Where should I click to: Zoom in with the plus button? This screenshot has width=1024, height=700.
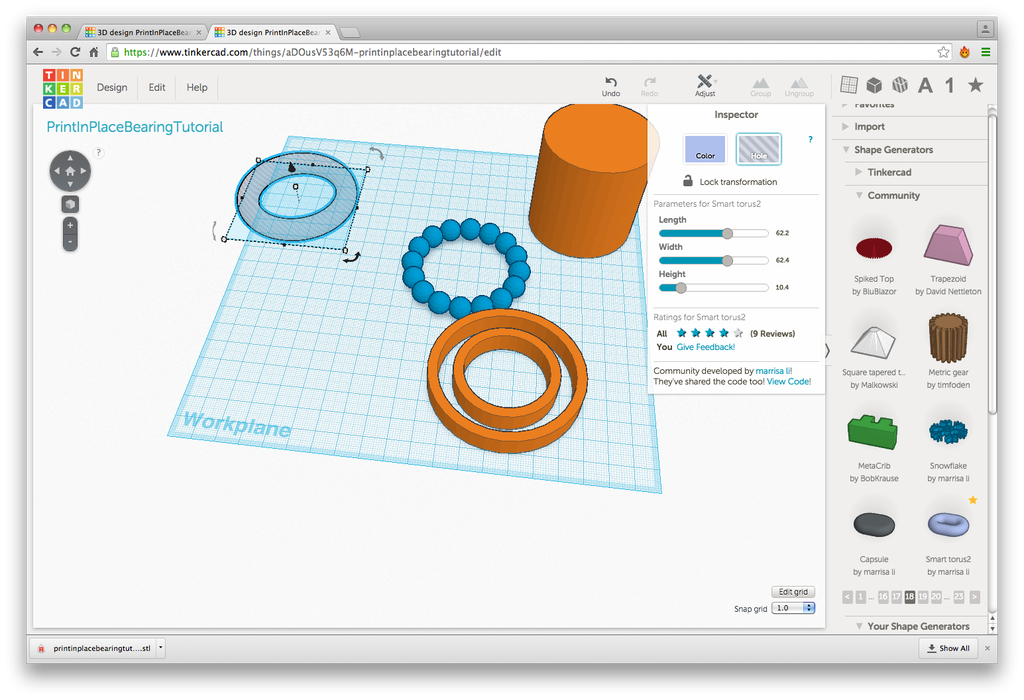[70, 225]
